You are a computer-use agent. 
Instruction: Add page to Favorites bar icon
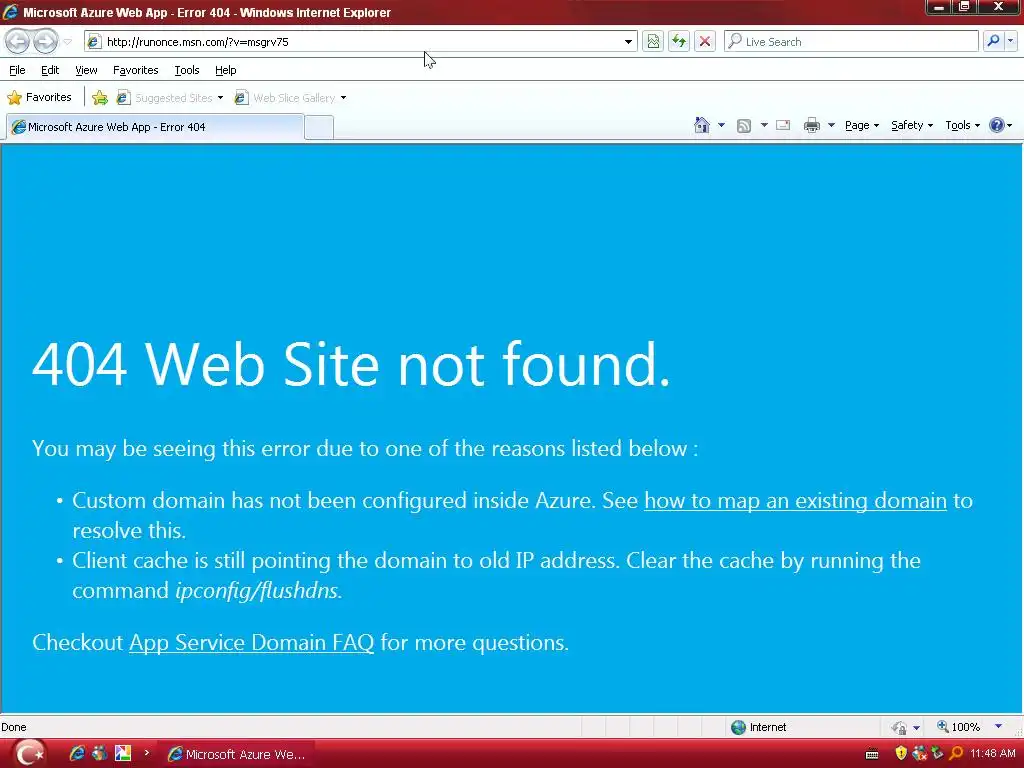tap(100, 98)
